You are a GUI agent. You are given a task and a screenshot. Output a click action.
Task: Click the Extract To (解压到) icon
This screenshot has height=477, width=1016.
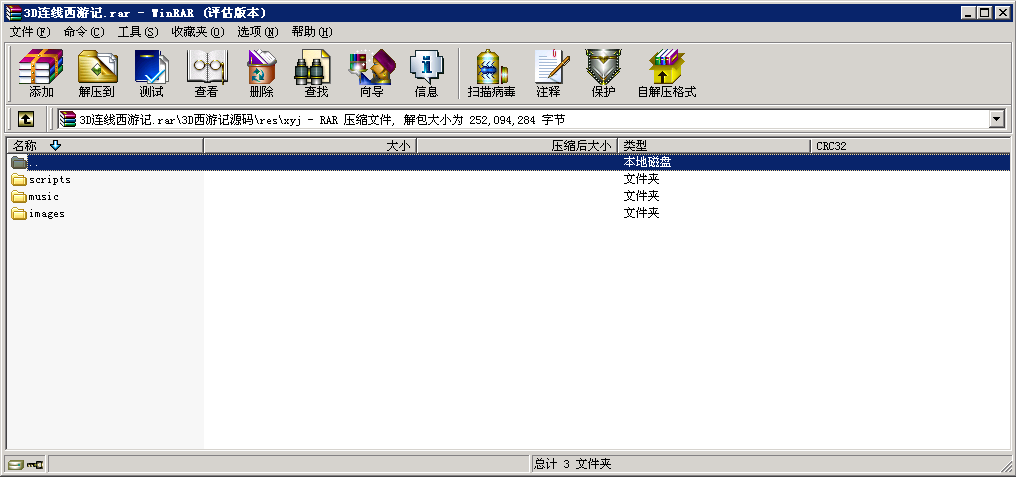point(97,74)
